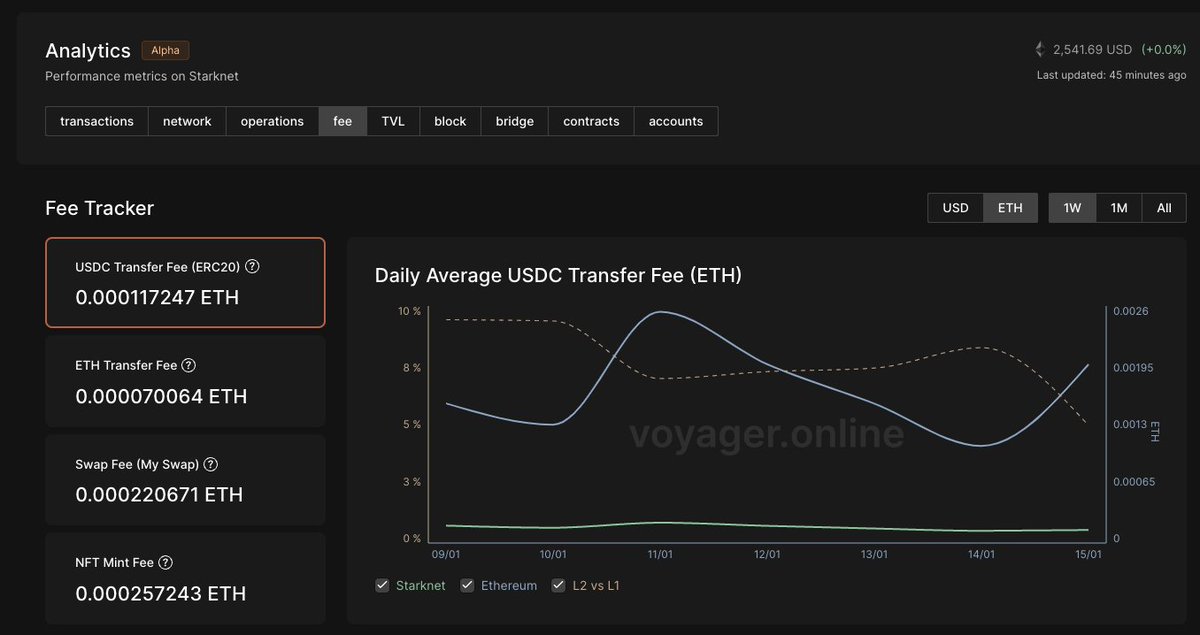Viewport: 1200px width, 635px height.
Task: Click the Last updated 45 minutes ago text
Action: tap(1112, 75)
